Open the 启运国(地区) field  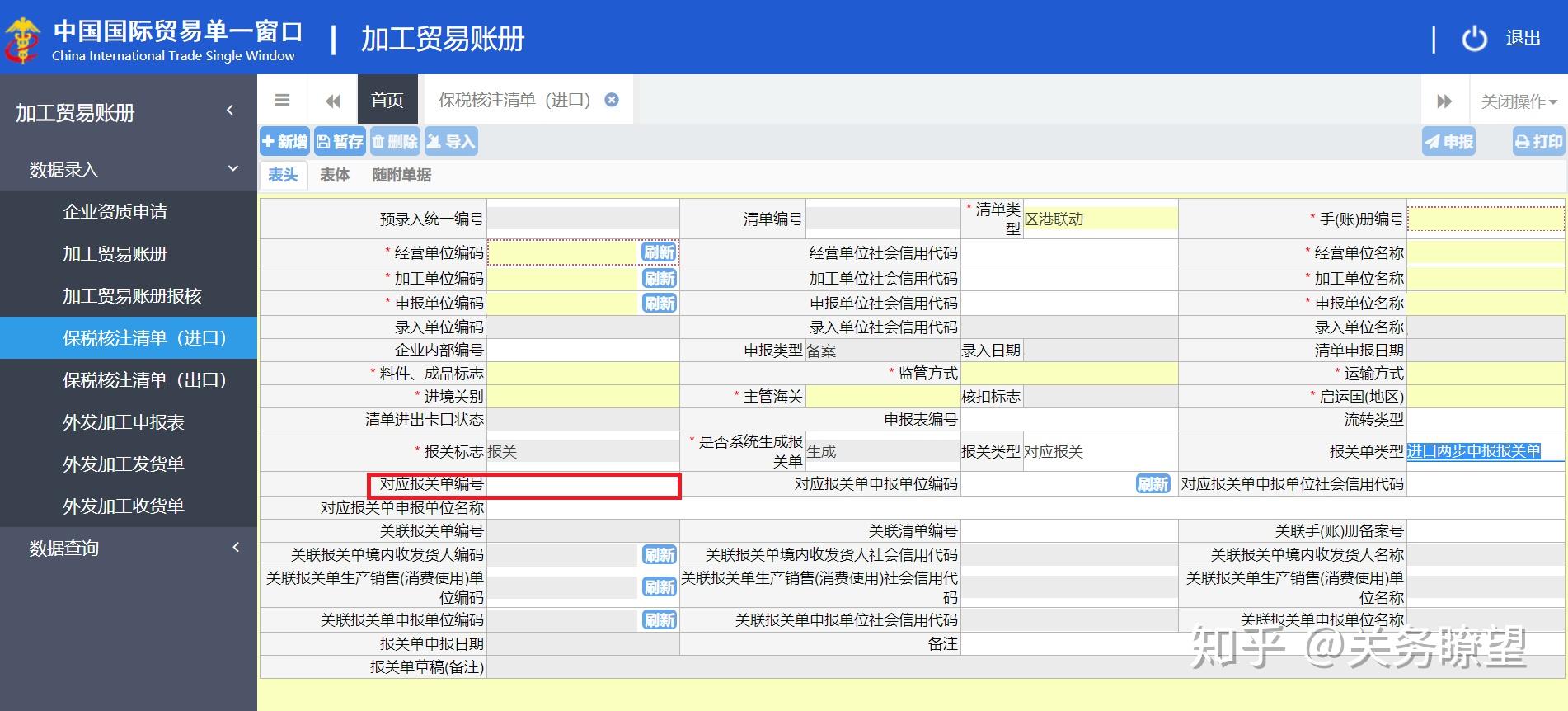(1486, 396)
